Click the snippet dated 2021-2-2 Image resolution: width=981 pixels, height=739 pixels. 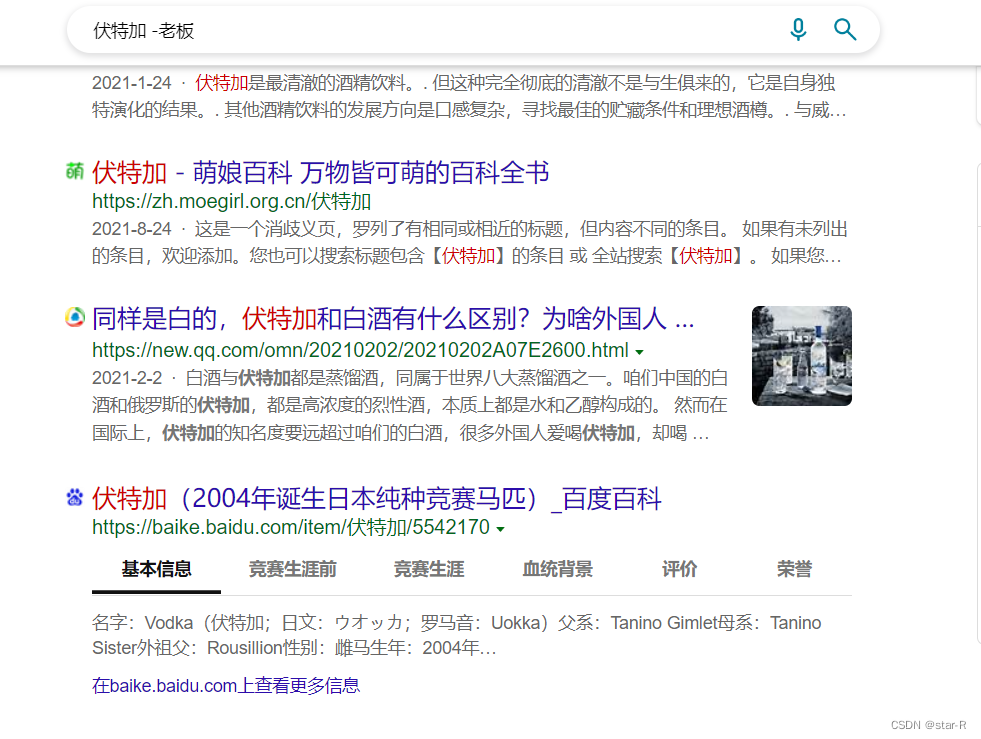tap(410, 405)
